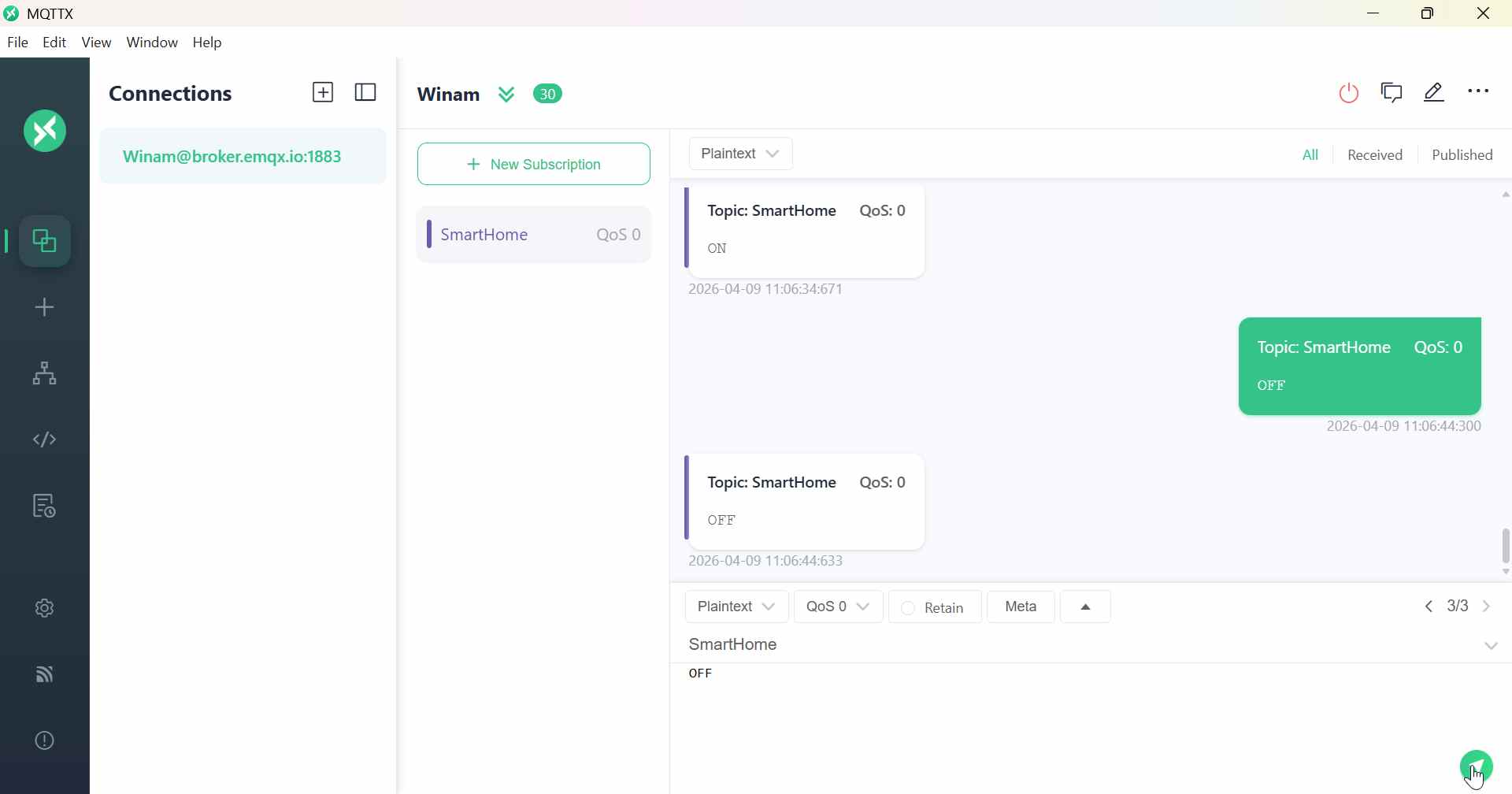Viewport: 1512px width, 794px height.
Task: Open the more options ellipsis menu
Action: [x=1479, y=92]
